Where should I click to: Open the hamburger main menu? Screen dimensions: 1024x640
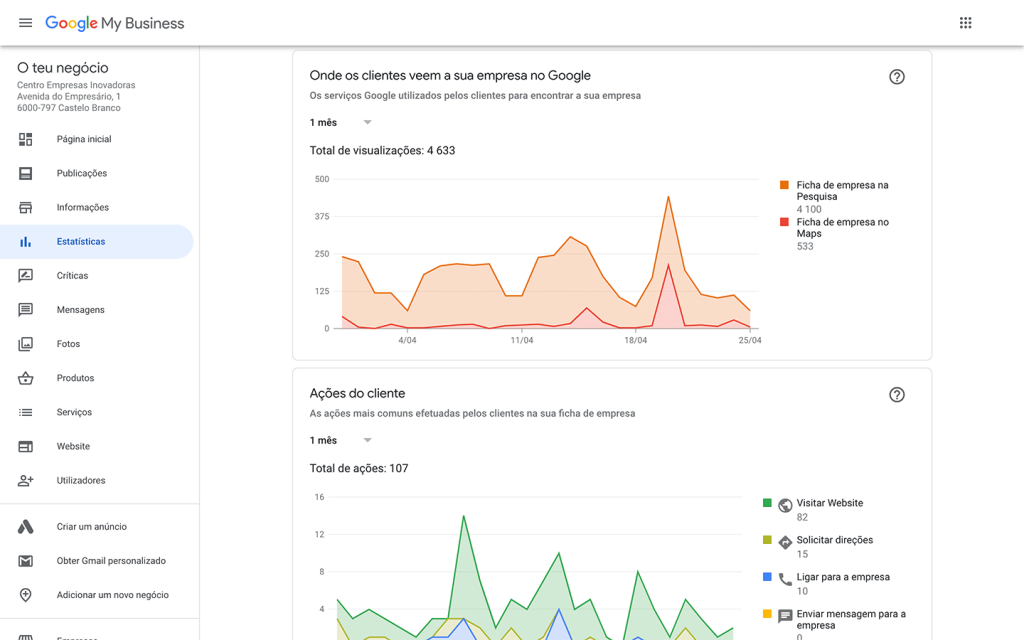point(25,23)
